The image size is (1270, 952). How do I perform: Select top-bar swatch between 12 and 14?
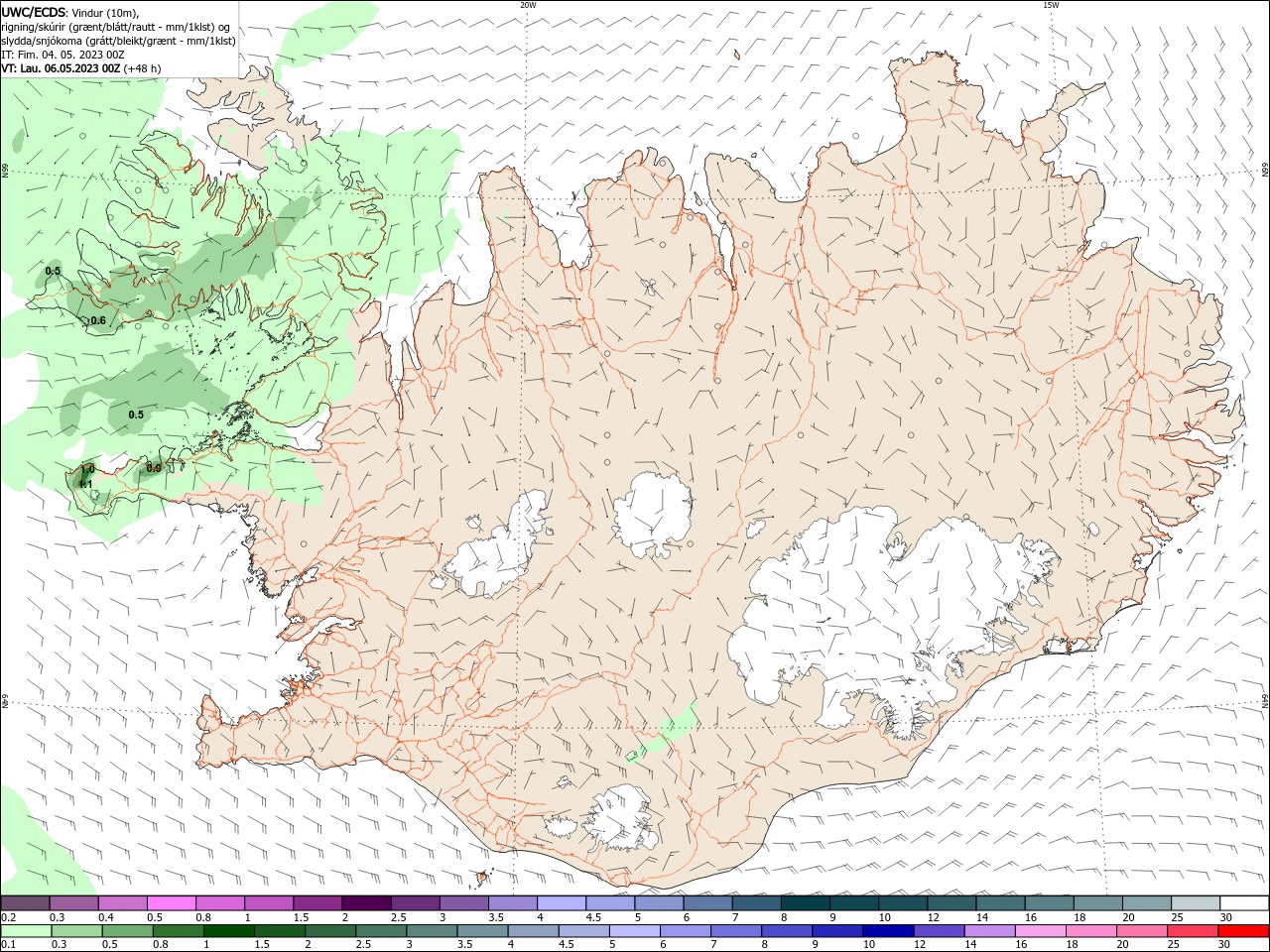pos(952,903)
